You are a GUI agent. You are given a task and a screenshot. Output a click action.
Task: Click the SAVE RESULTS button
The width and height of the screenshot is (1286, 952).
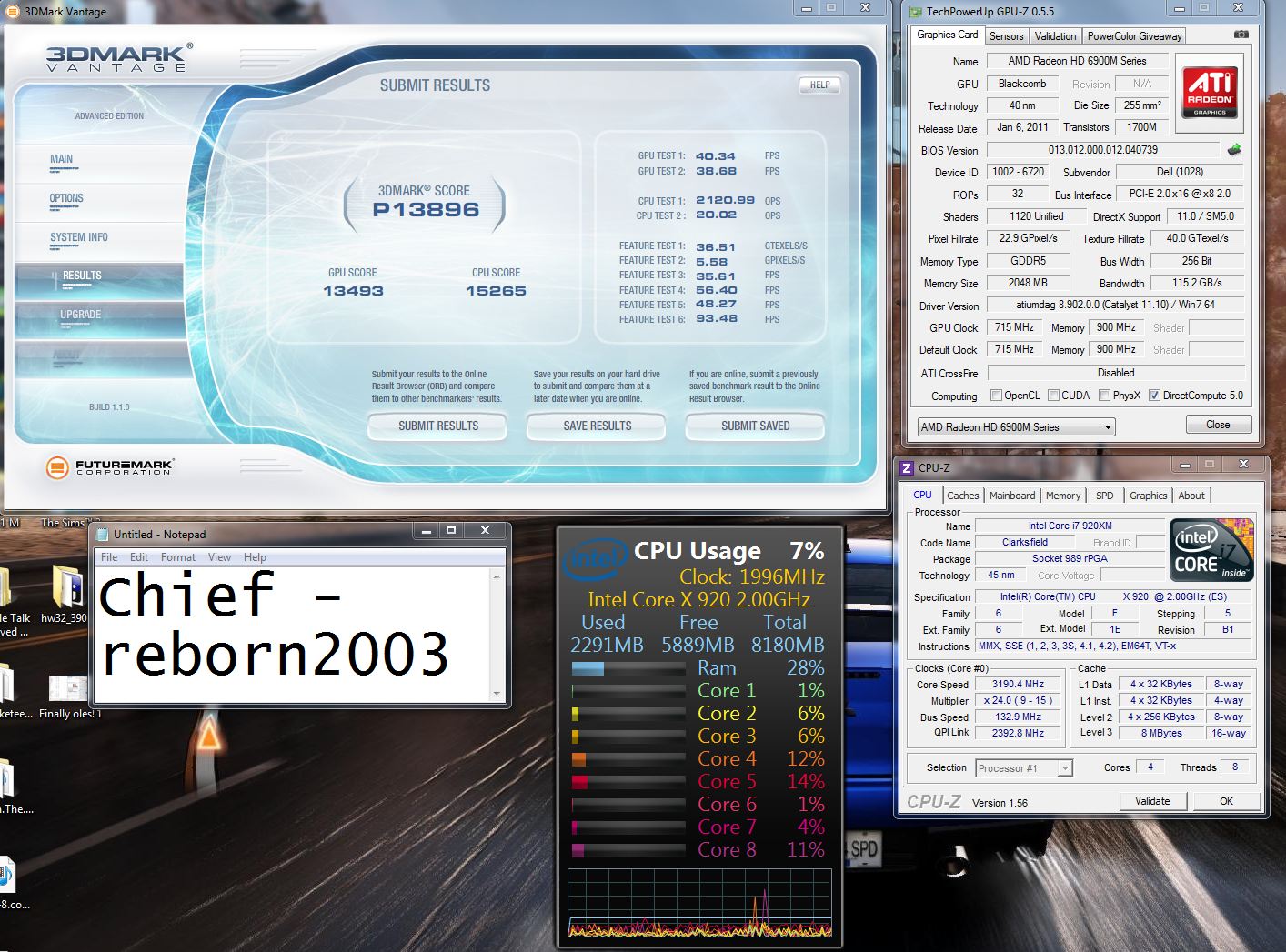597,426
